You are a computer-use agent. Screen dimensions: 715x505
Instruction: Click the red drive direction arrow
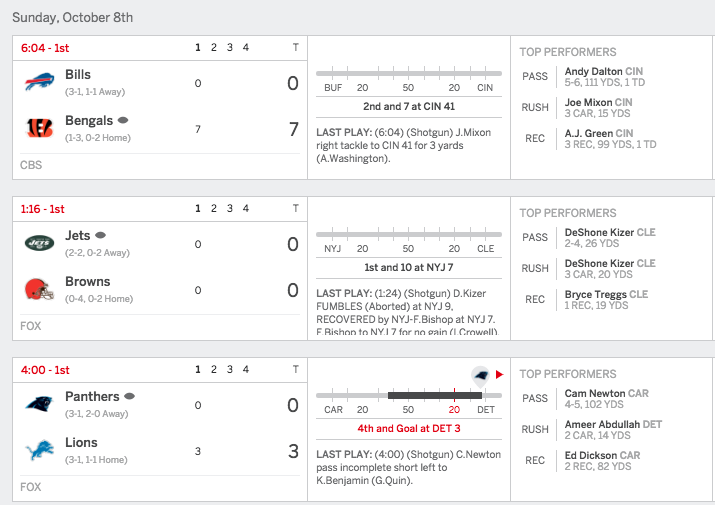tap(499, 375)
